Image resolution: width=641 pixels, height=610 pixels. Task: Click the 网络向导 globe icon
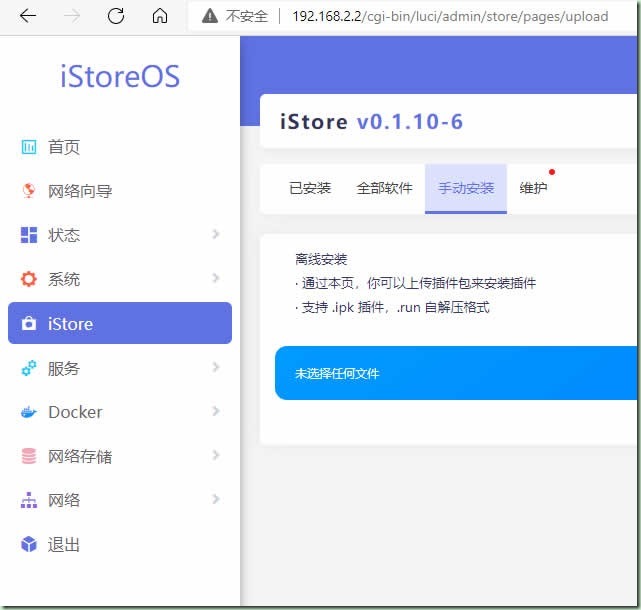[29, 191]
